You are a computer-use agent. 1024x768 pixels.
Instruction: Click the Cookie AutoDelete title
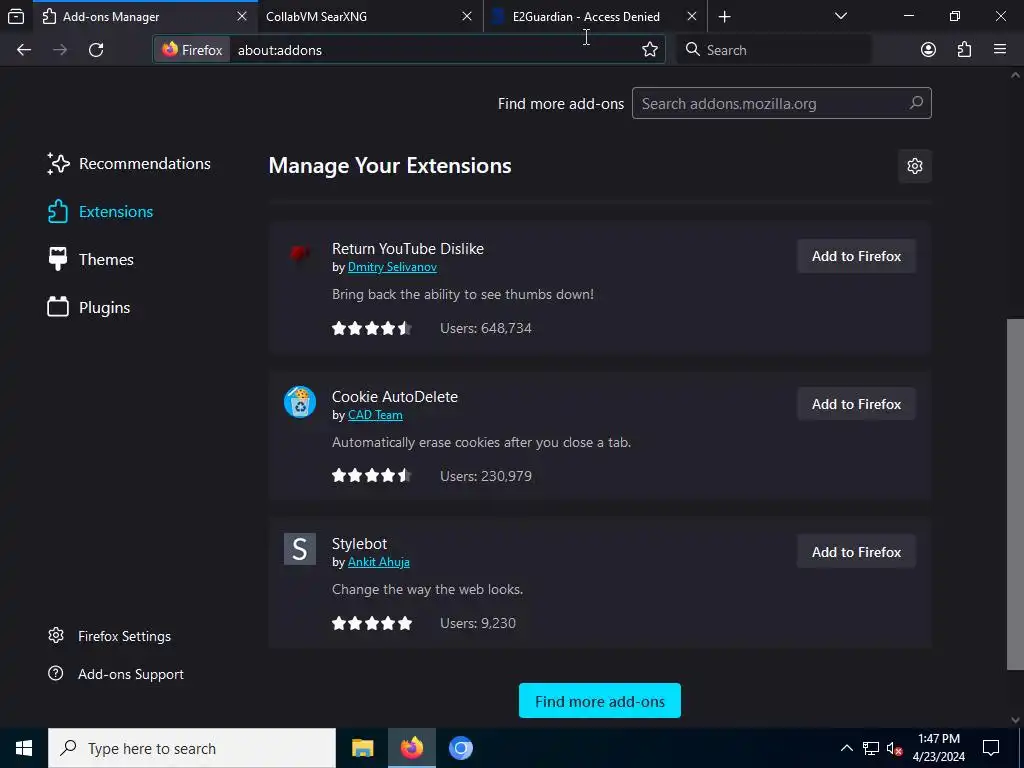tap(394, 396)
